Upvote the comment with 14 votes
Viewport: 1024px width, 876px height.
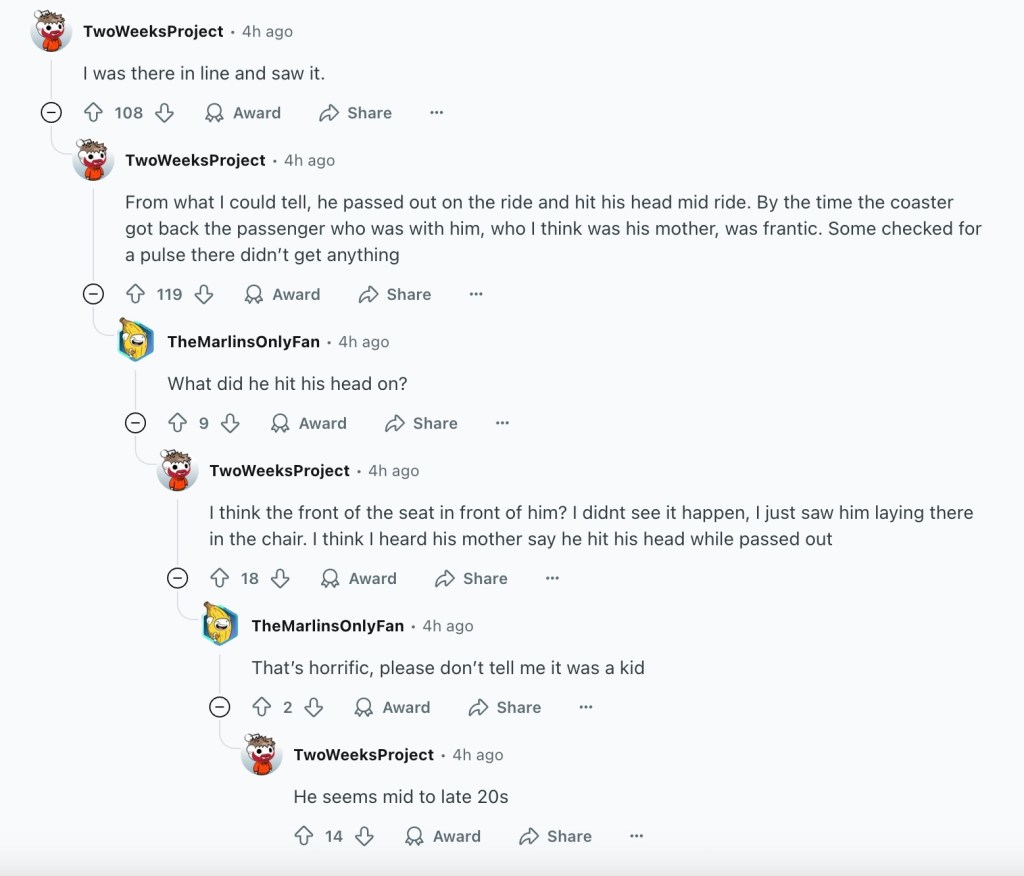[x=304, y=836]
